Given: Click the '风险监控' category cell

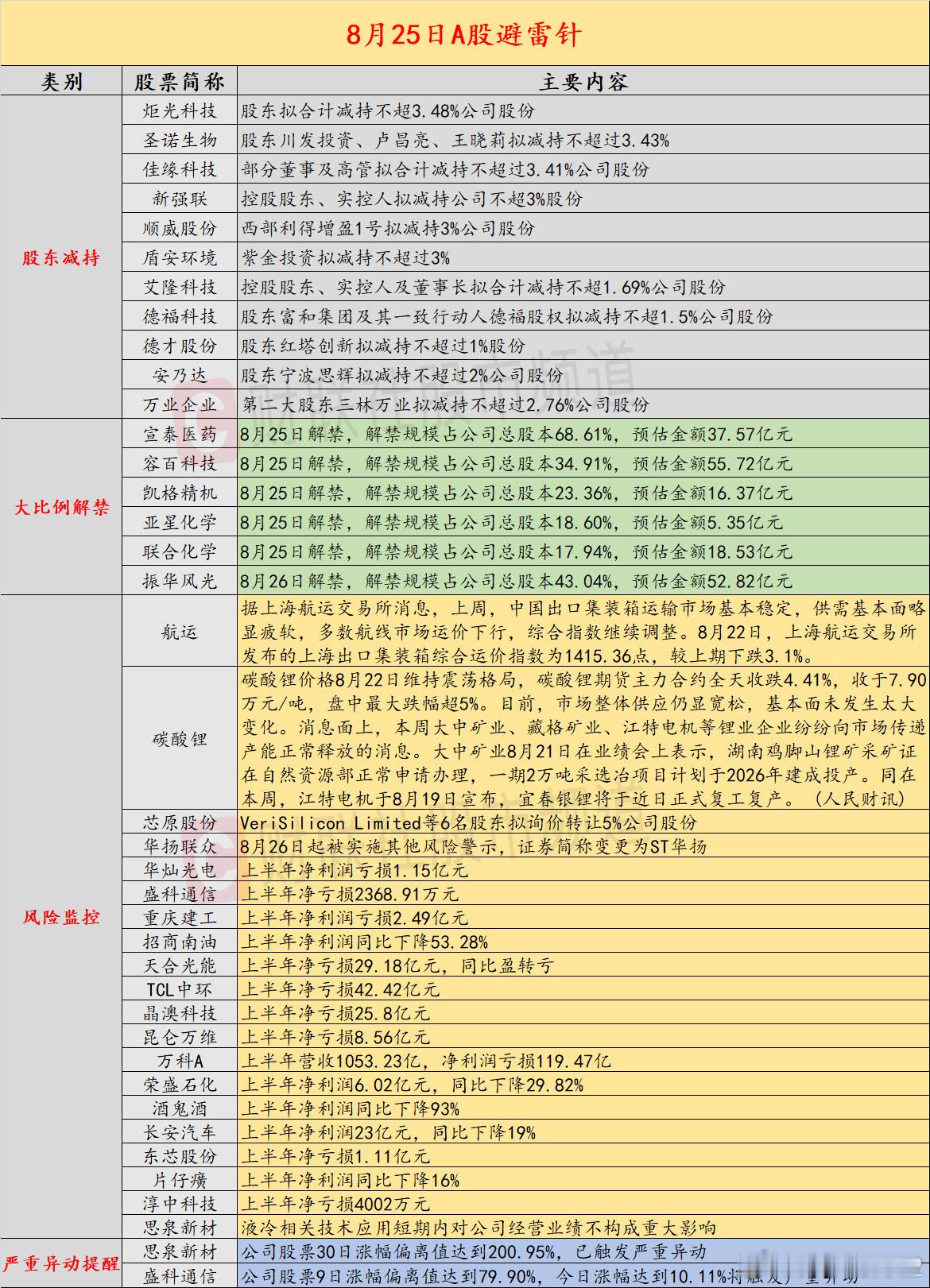Looking at the screenshot, I should [x=61, y=917].
